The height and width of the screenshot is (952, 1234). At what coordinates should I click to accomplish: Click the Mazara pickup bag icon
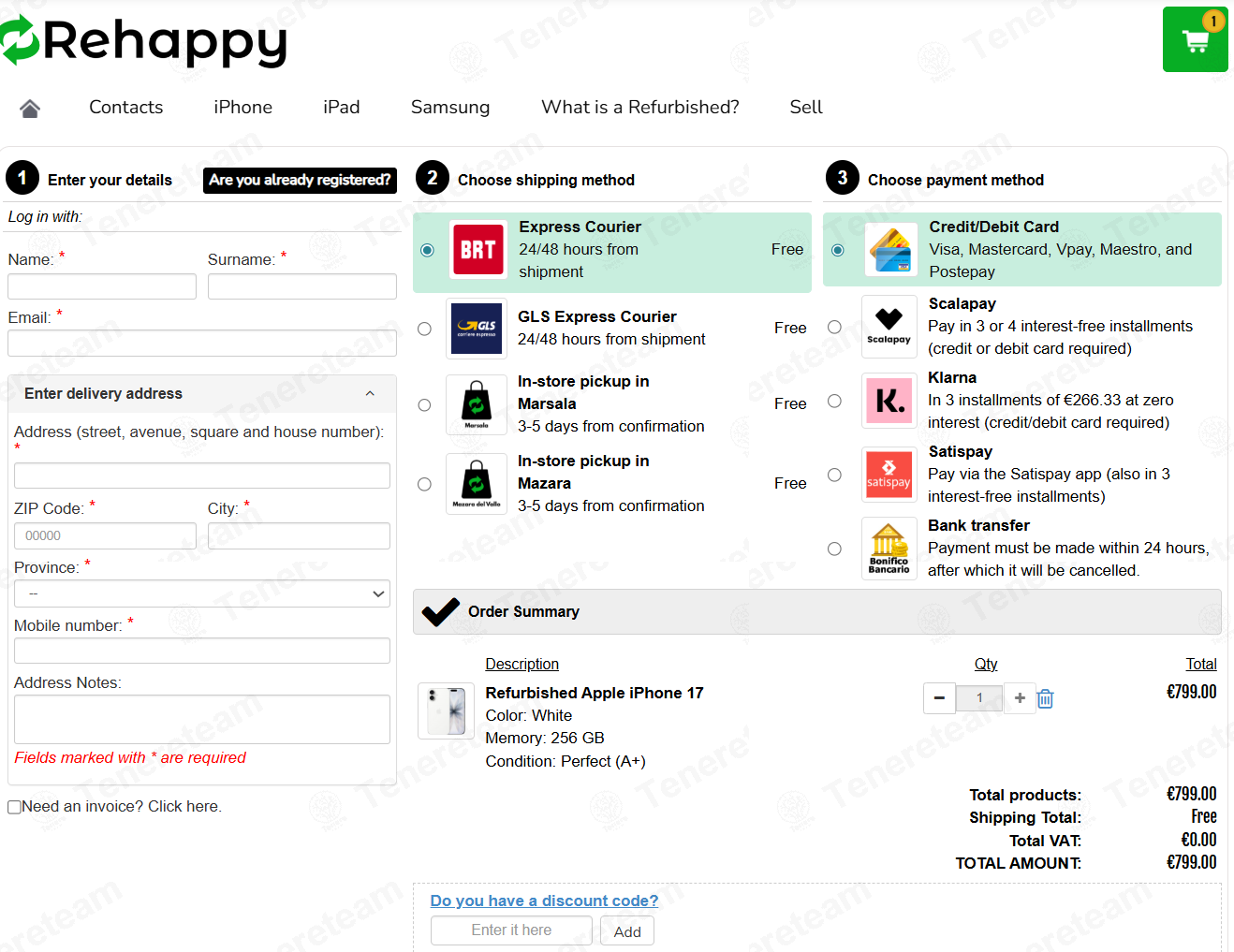pyautogui.click(x=477, y=484)
